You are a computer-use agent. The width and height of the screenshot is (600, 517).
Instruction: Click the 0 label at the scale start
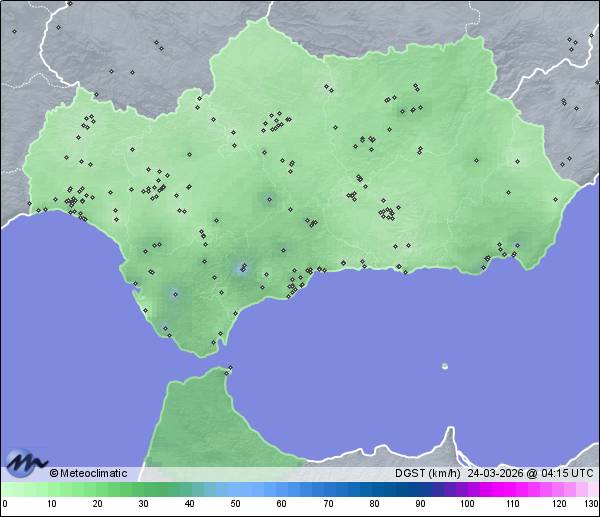(5, 504)
